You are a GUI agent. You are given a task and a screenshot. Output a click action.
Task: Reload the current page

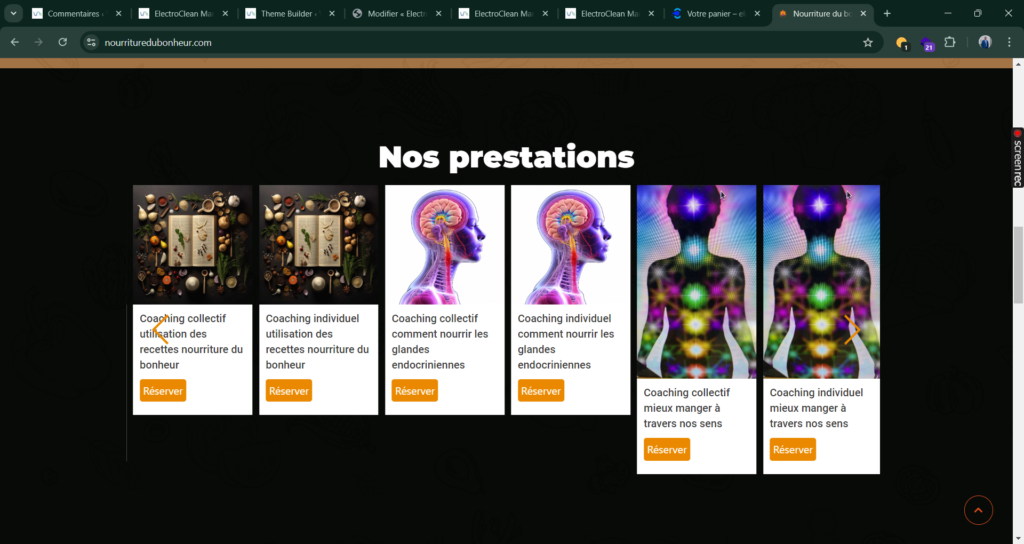(63, 42)
